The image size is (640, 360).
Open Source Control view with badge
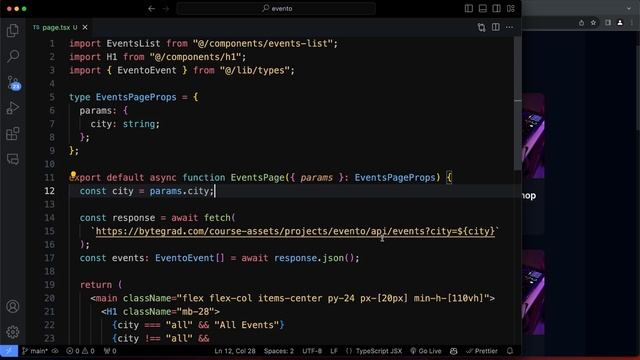click(13, 82)
